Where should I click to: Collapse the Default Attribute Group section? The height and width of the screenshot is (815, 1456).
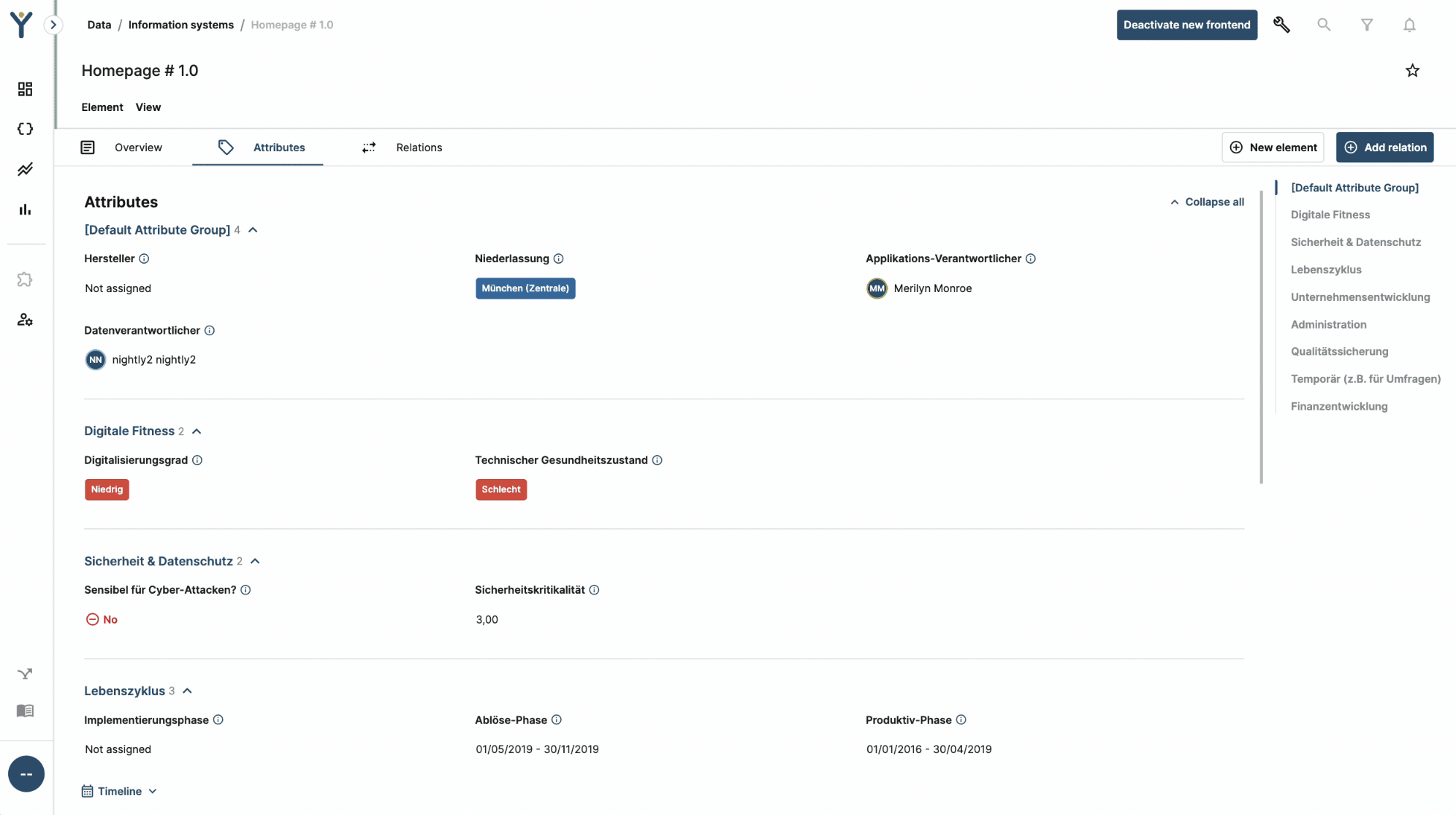(253, 230)
